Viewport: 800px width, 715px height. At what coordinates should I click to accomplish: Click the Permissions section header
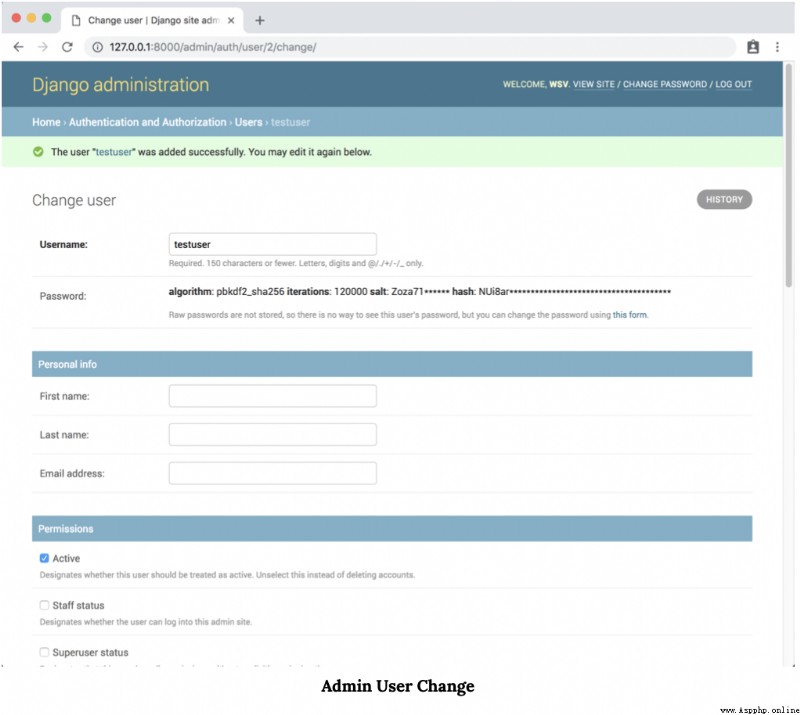392,528
